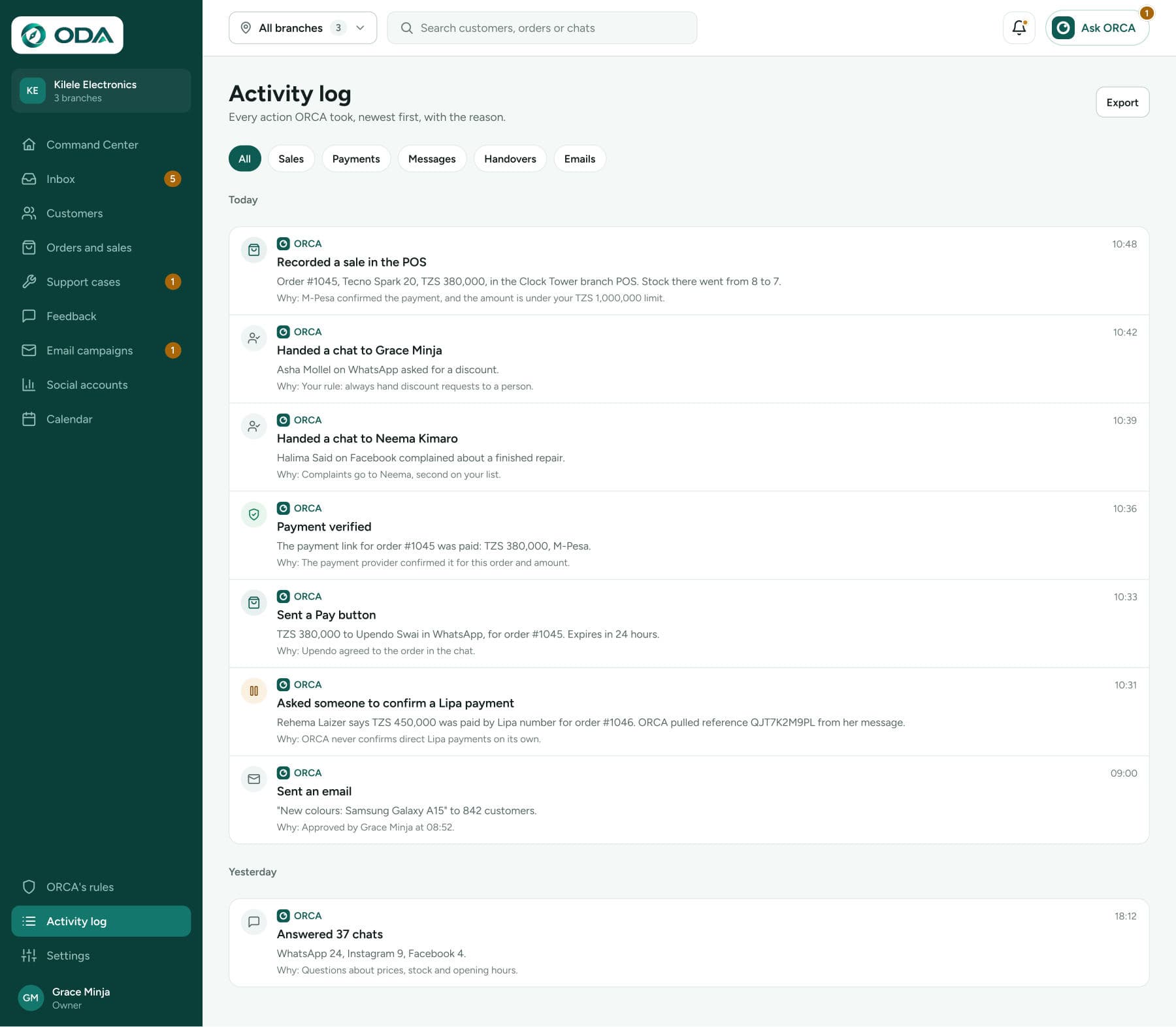Filter log by Sales
The height and width of the screenshot is (1027, 1176).
291,159
